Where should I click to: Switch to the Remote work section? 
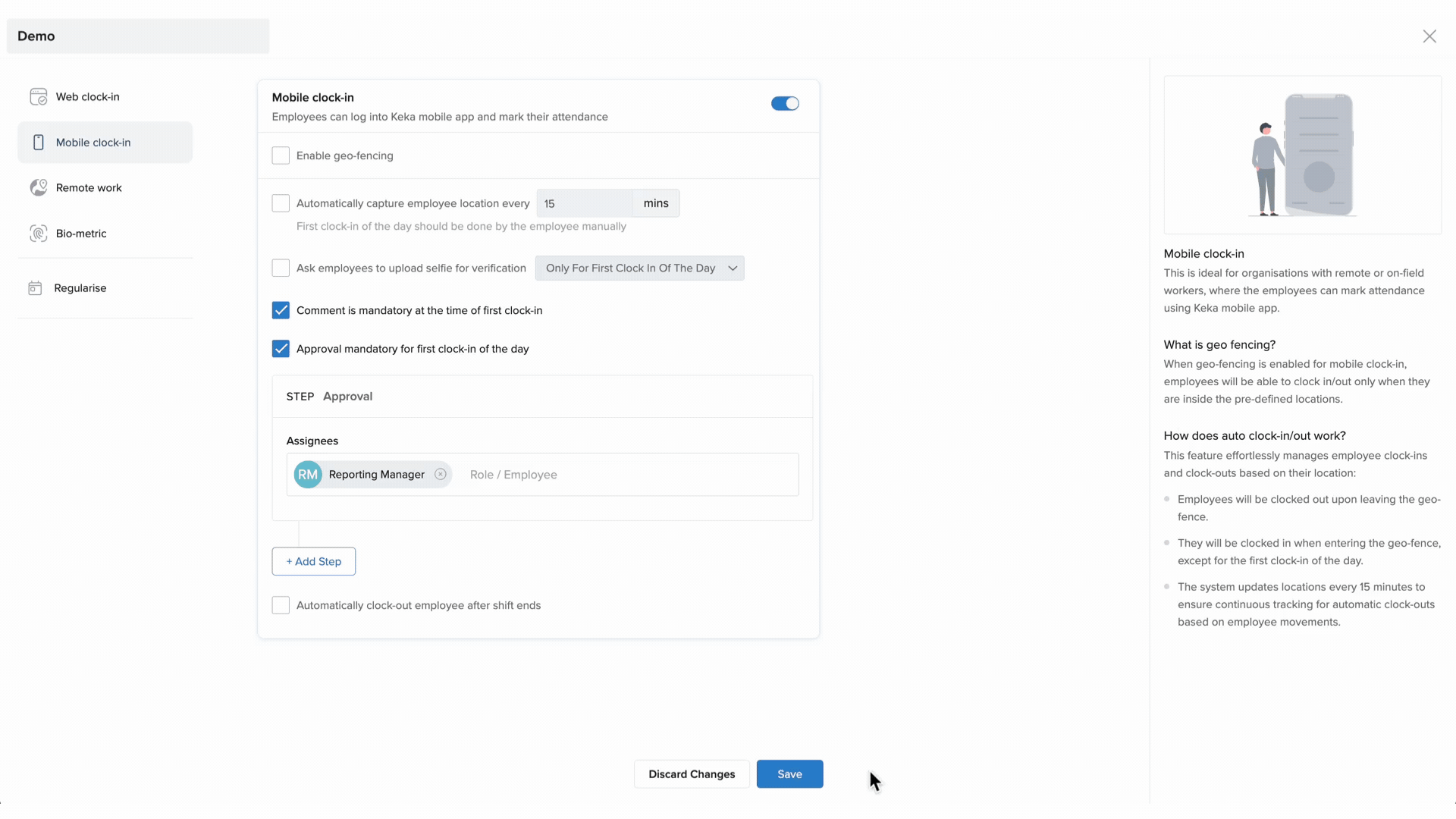(x=89, y=188)
